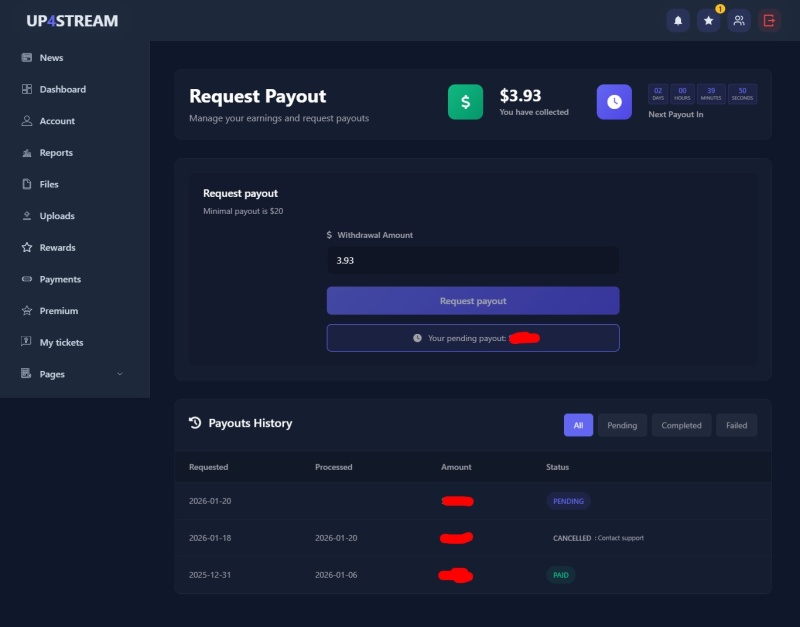Click the purple clock icon
Image resolution: width=800 pixels, height=627 pixels.
point(614,102)
